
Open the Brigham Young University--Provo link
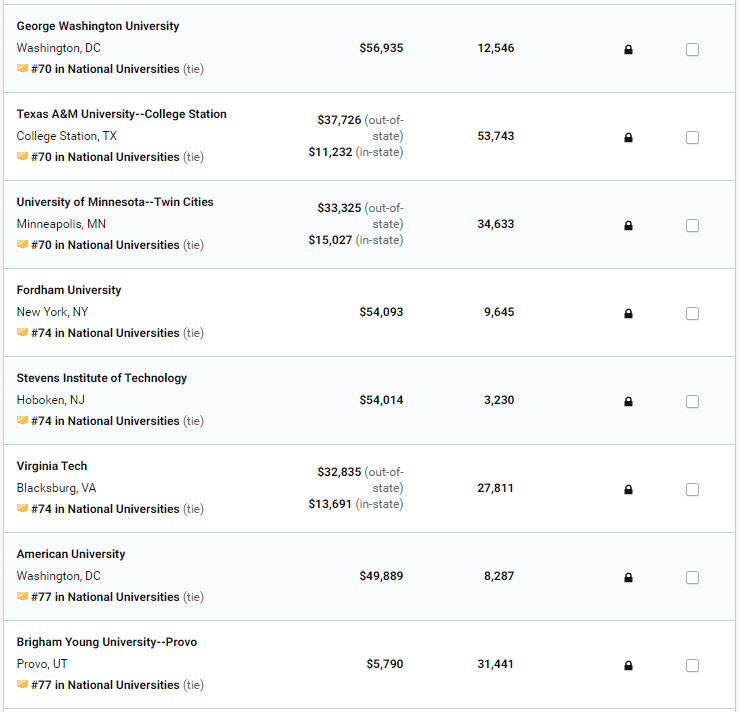coord(106,642)
